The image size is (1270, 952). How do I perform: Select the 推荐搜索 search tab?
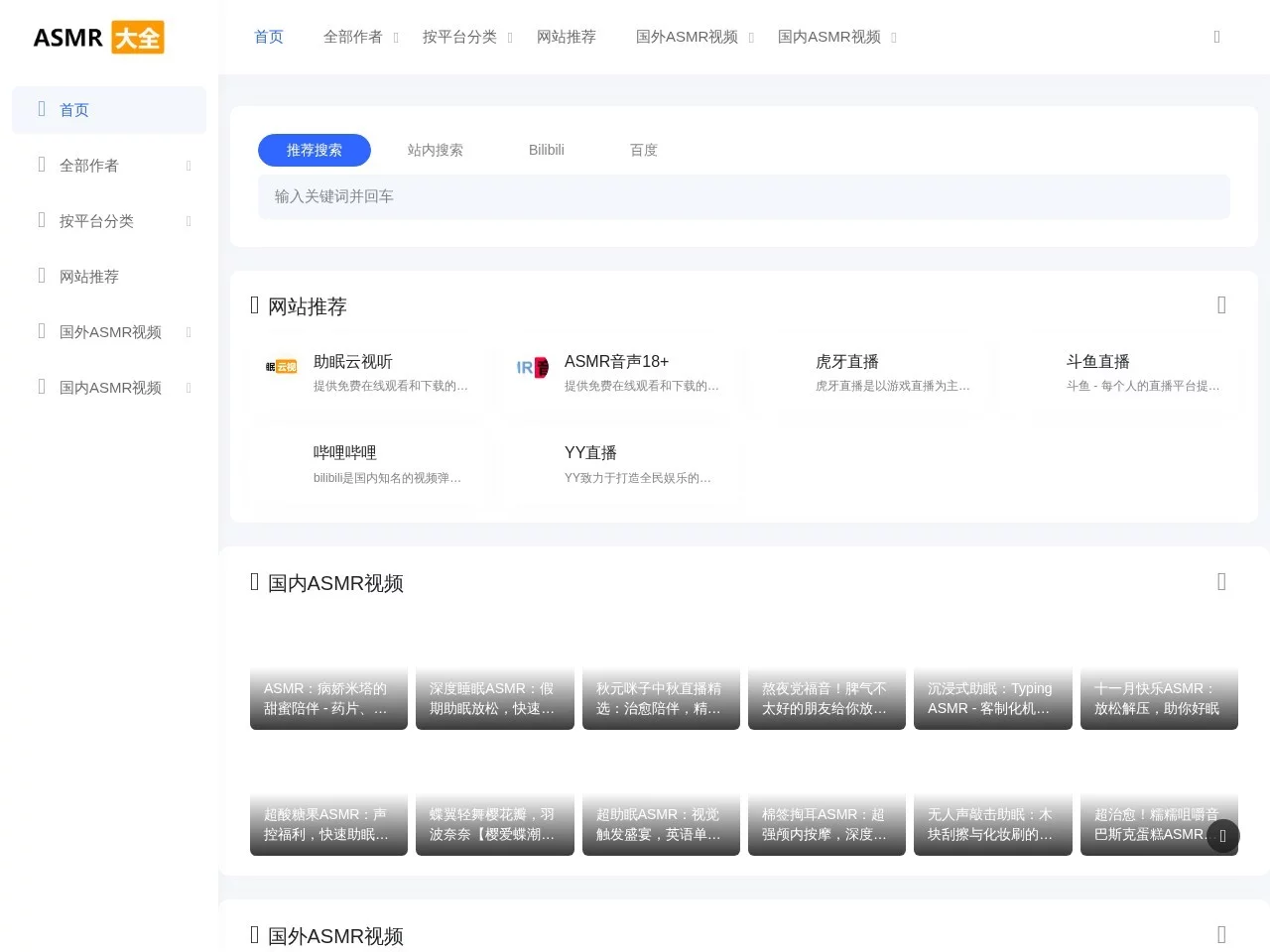[315, 150]
